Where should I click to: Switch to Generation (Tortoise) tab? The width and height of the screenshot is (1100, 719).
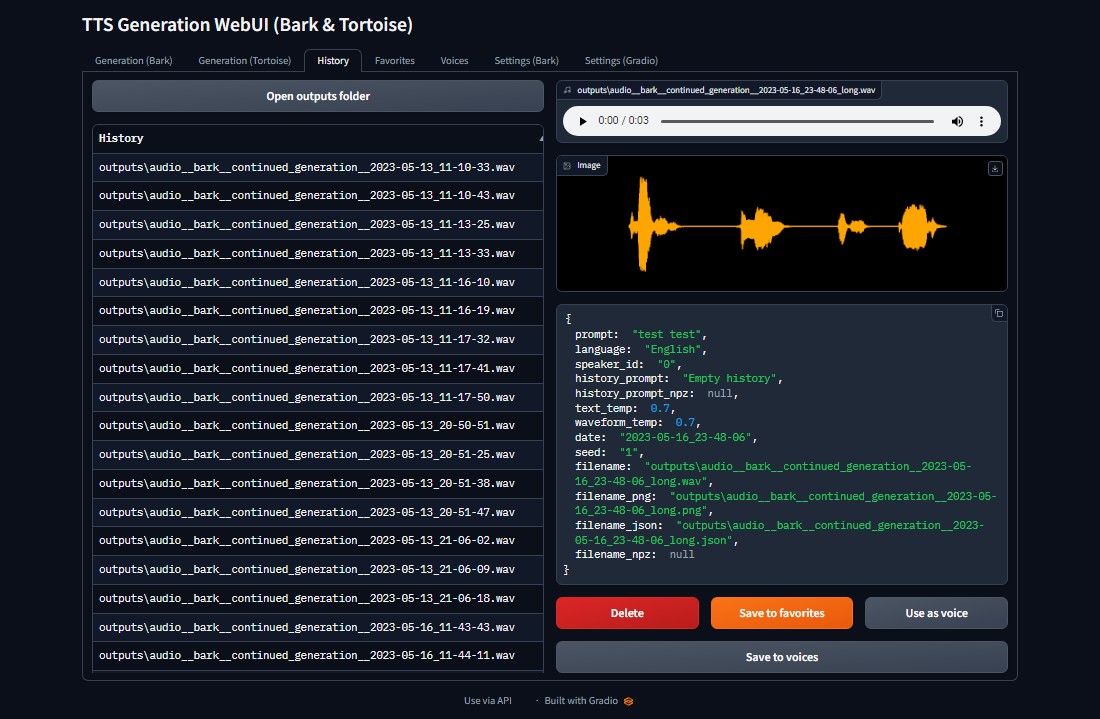tap(244, 60)
